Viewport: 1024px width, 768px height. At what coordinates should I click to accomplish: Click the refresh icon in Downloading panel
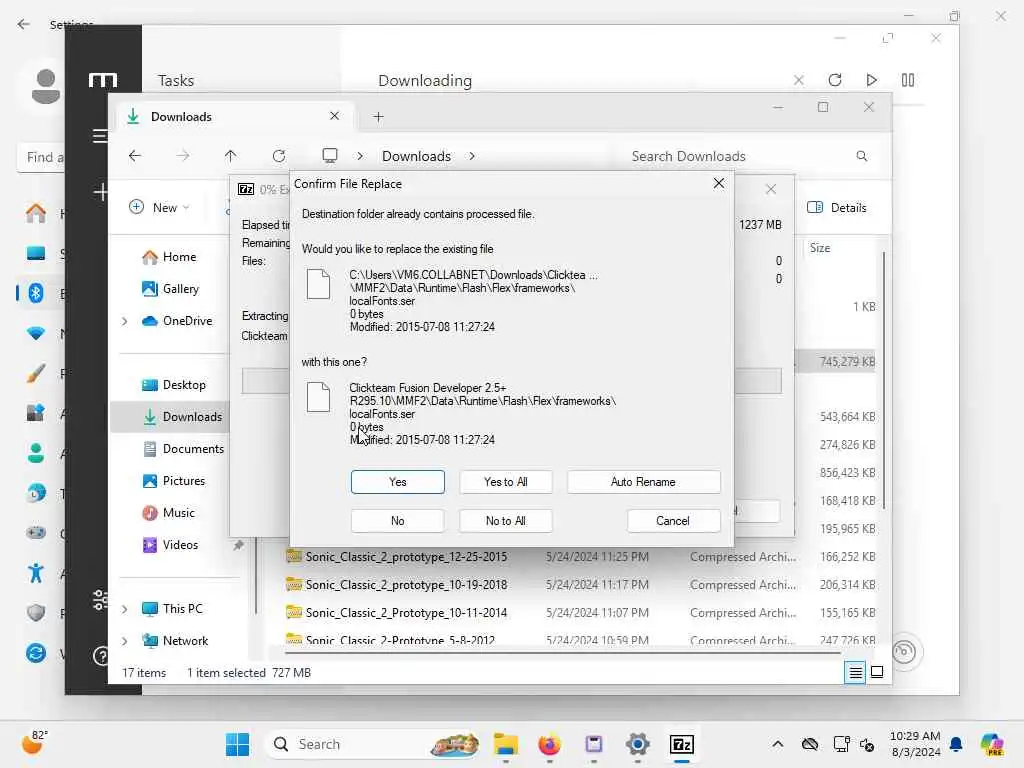835,80
